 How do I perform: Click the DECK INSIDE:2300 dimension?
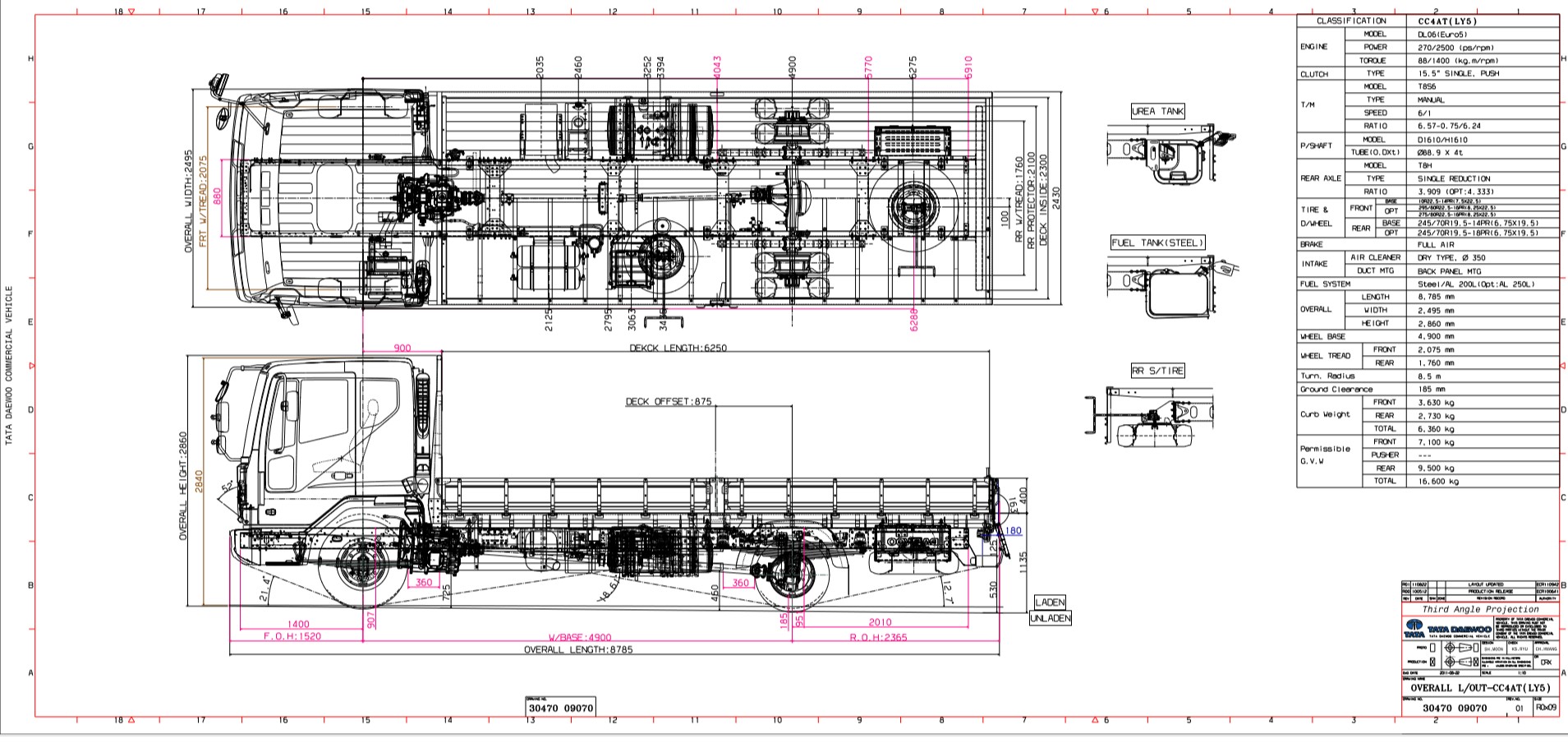pyautogui.click(x=1044, y=200)
